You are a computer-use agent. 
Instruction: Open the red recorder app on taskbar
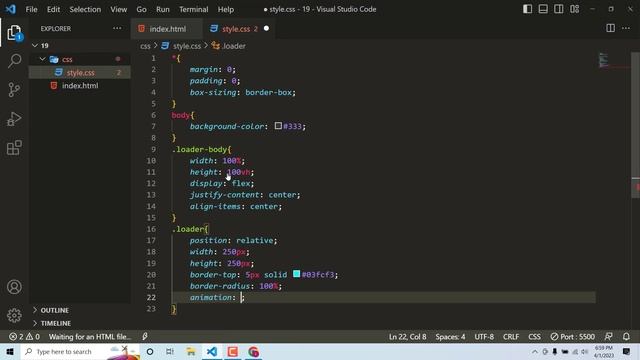(x=233, y=351)
